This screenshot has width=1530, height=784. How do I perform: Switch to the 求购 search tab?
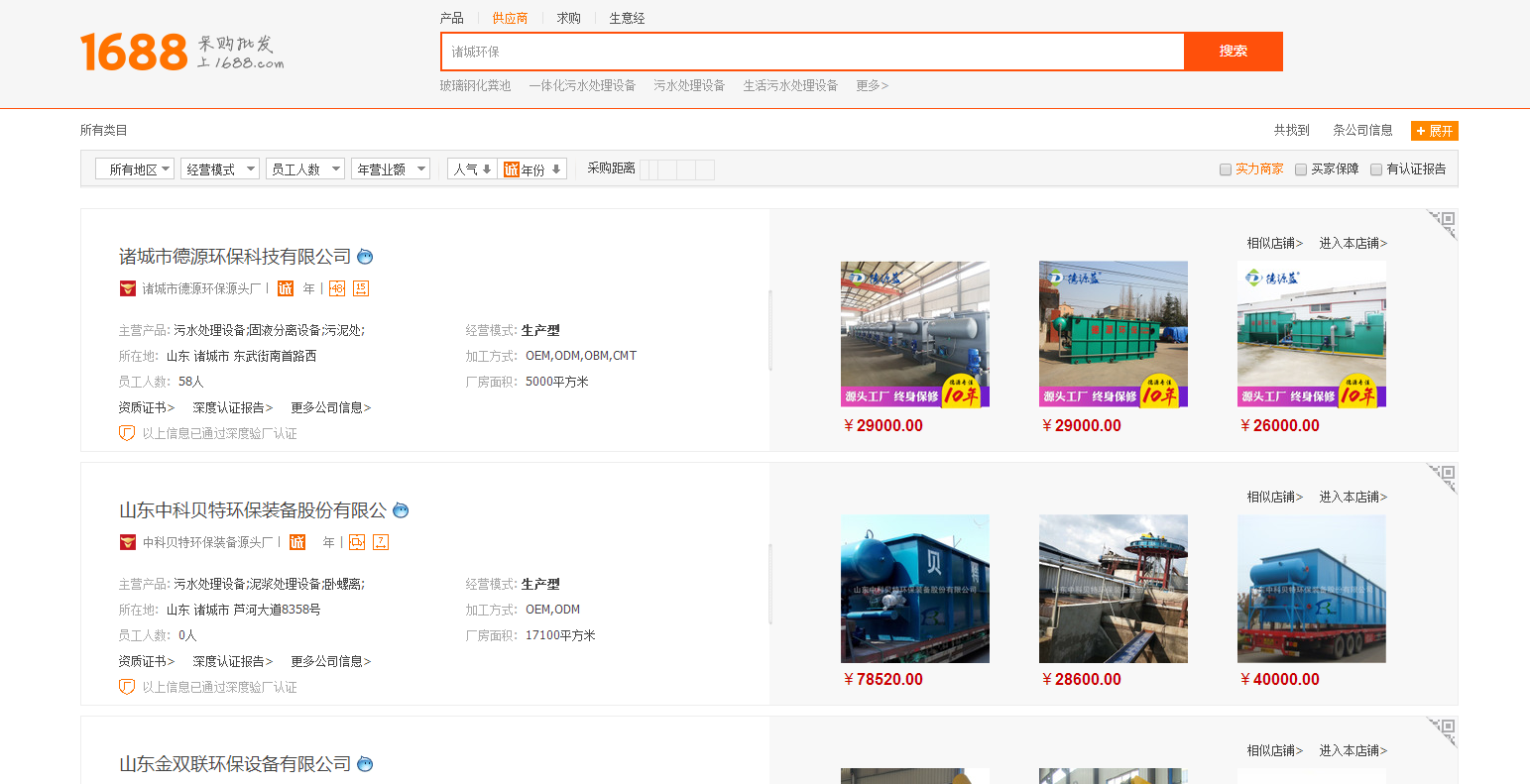[568, 18]
